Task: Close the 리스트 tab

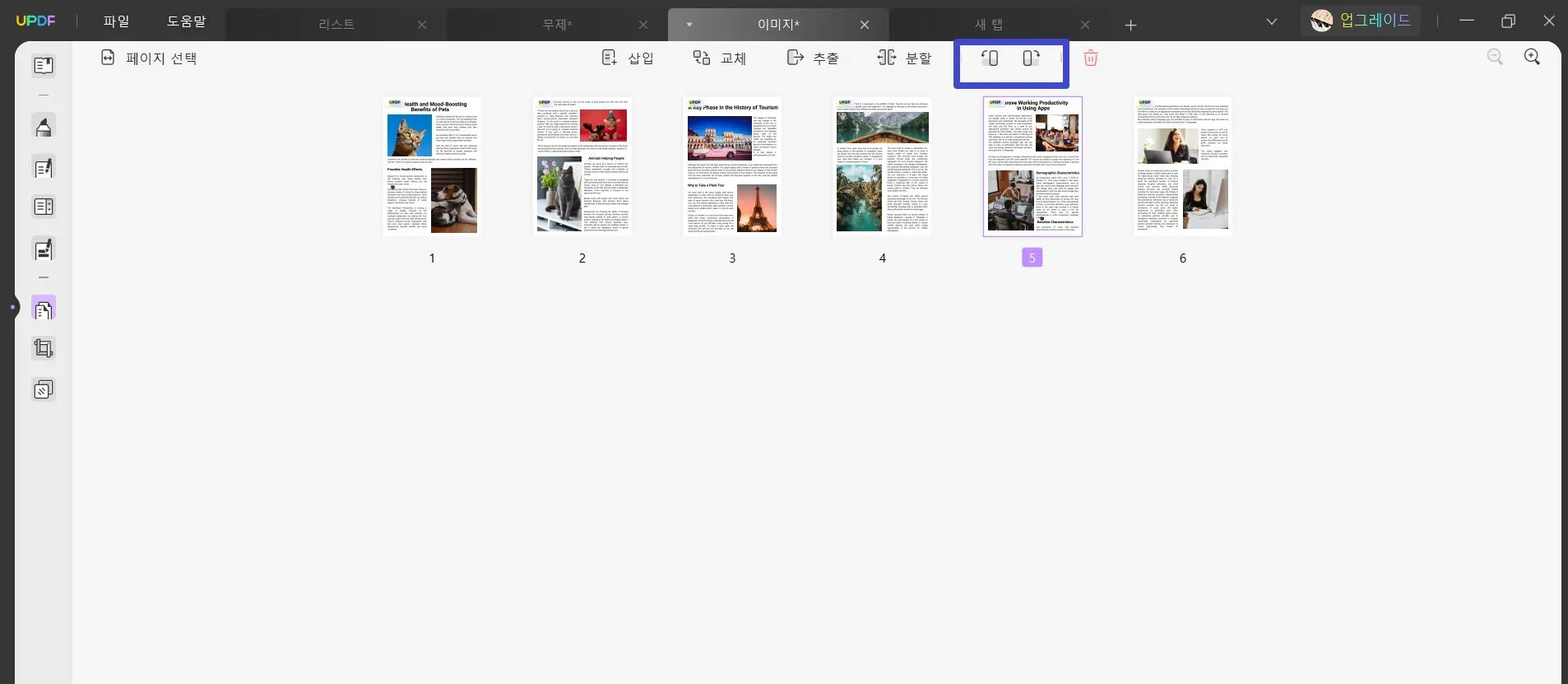Action: pyautogui.click(x=422, y=25)
